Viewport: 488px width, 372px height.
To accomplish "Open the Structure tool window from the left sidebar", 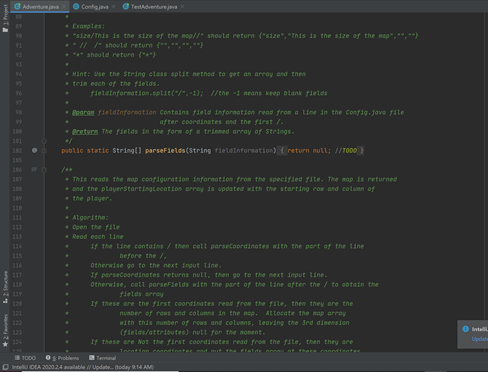I will coord(5,287).
